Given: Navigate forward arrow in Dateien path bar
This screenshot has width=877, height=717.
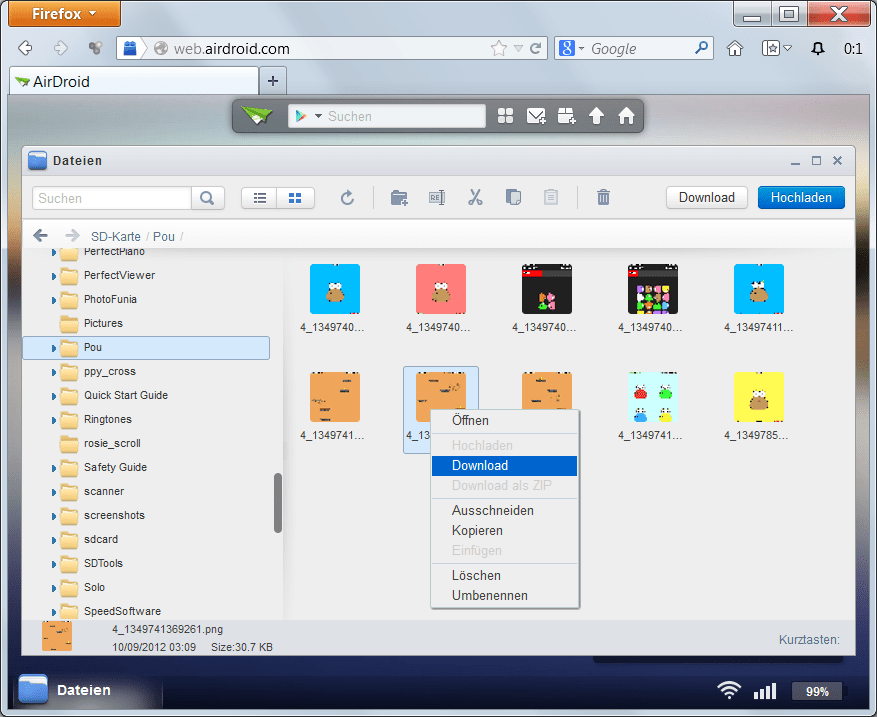Looking at the screenshot, I should 72,235.
